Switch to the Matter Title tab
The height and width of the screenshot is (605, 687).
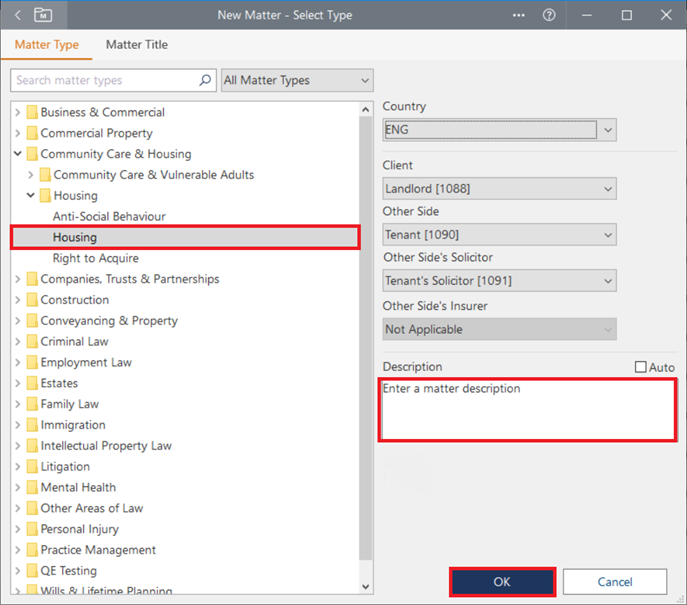coord(137,45)
